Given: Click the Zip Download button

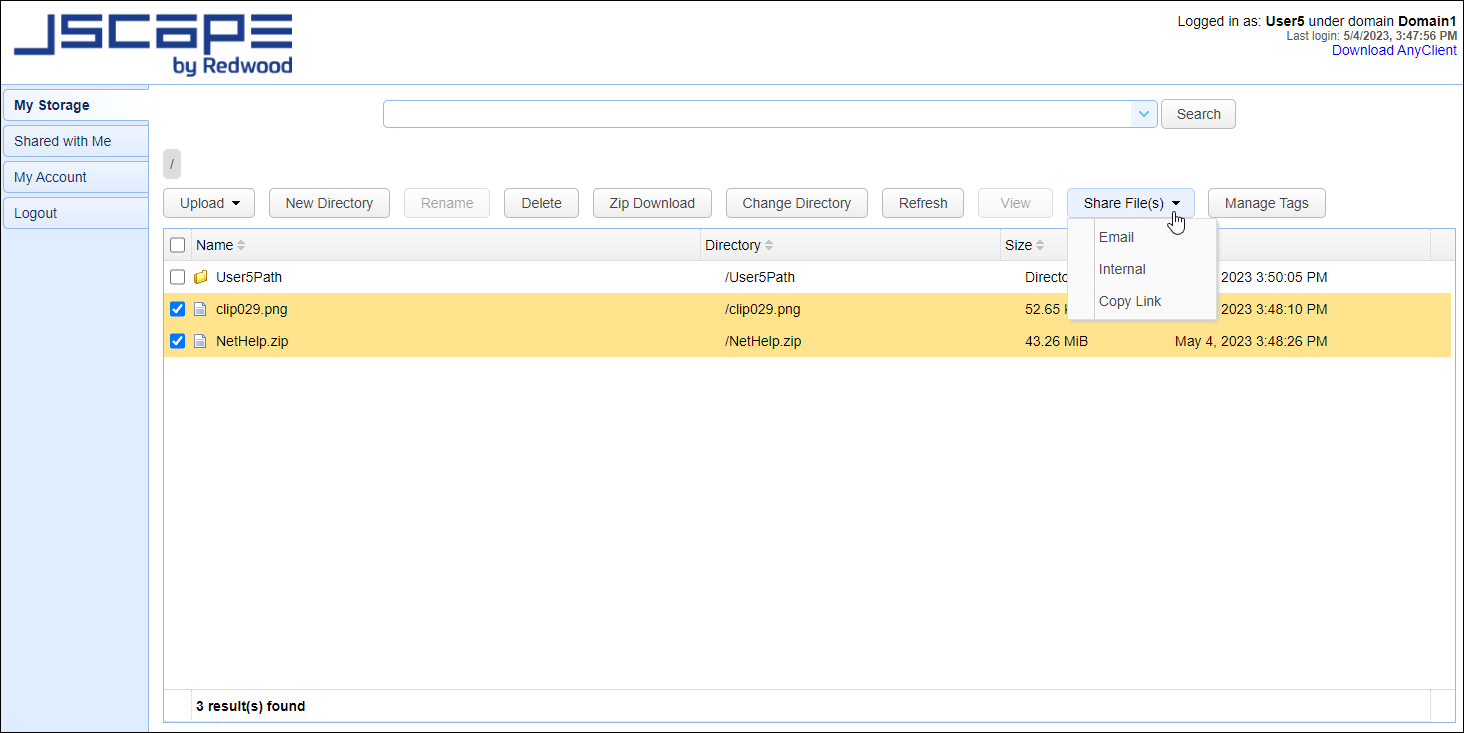Looking at the screenshot, I should [x=652, y=203].
